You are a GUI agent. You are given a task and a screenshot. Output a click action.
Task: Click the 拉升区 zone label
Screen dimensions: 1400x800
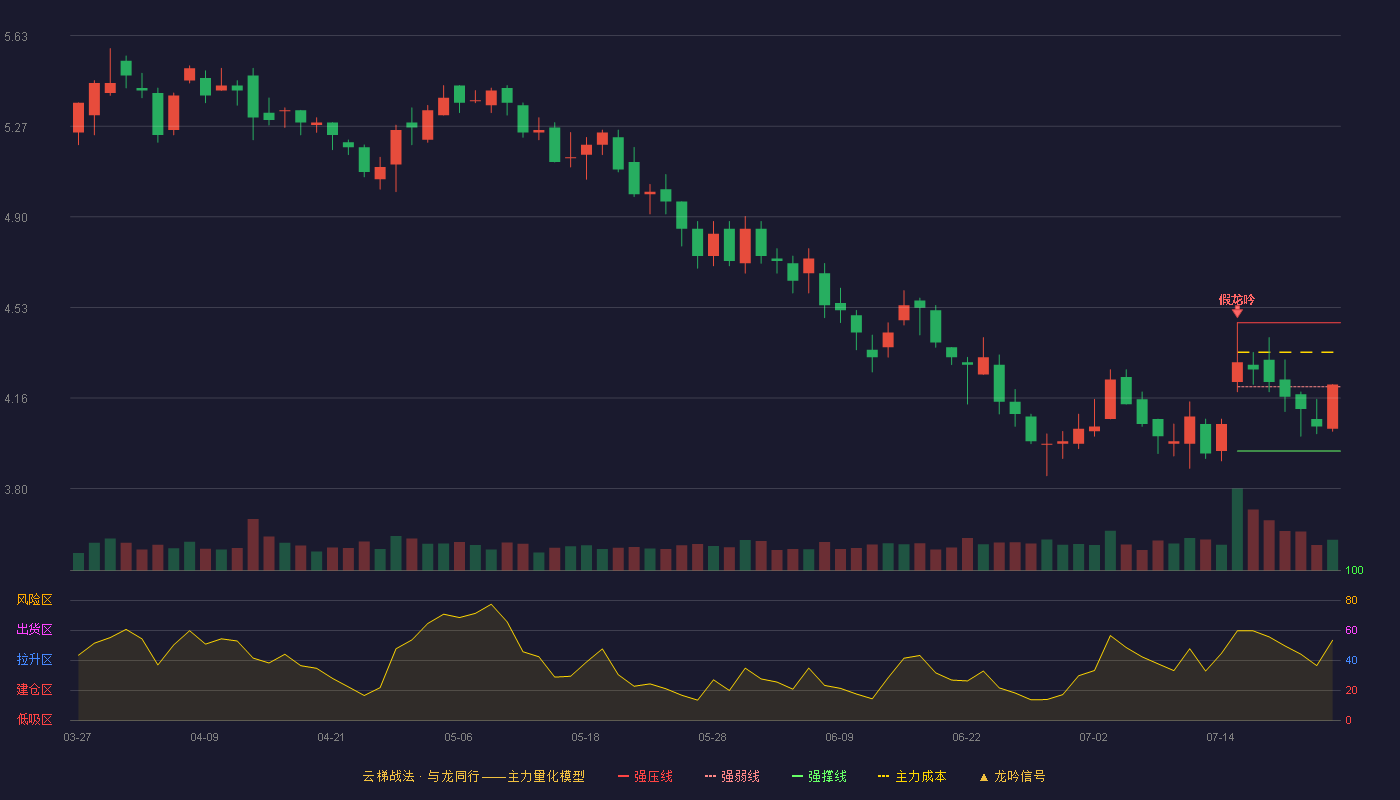[x=34, y=660]
